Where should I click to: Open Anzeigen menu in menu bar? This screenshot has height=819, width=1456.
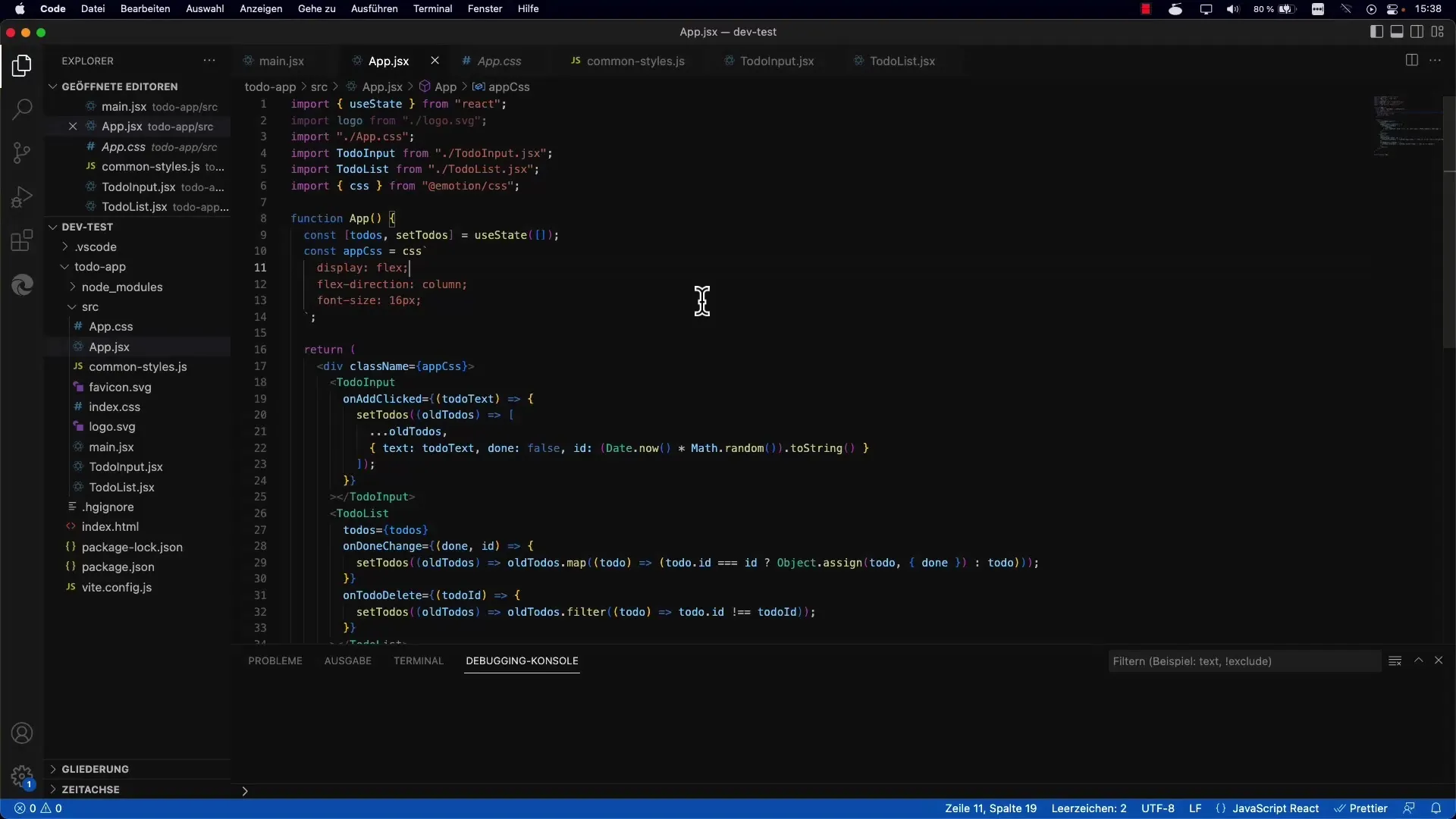261,9
